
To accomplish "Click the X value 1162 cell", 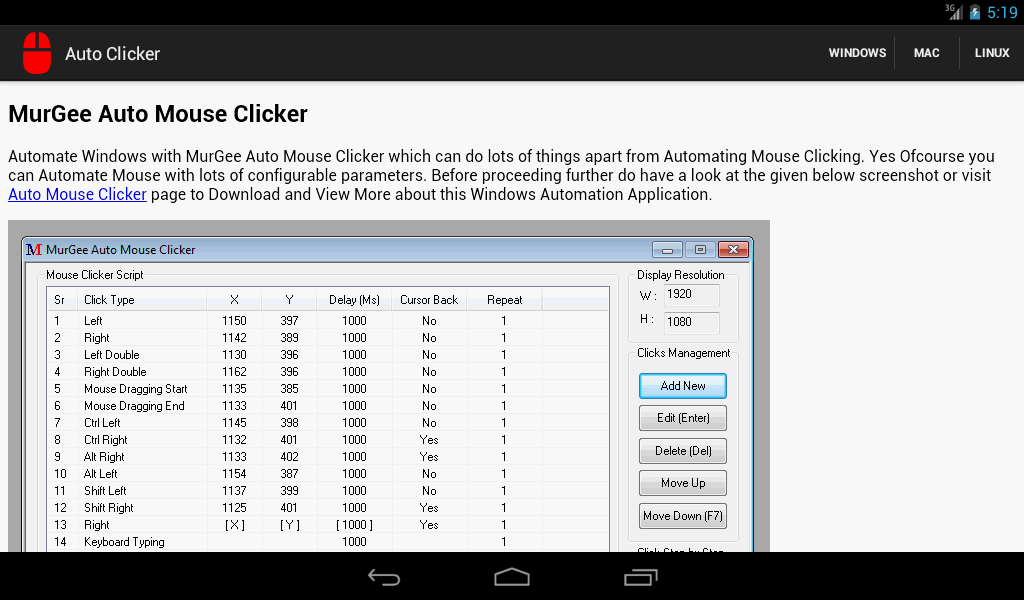I will pyautogui.click(x=234, y=371).
